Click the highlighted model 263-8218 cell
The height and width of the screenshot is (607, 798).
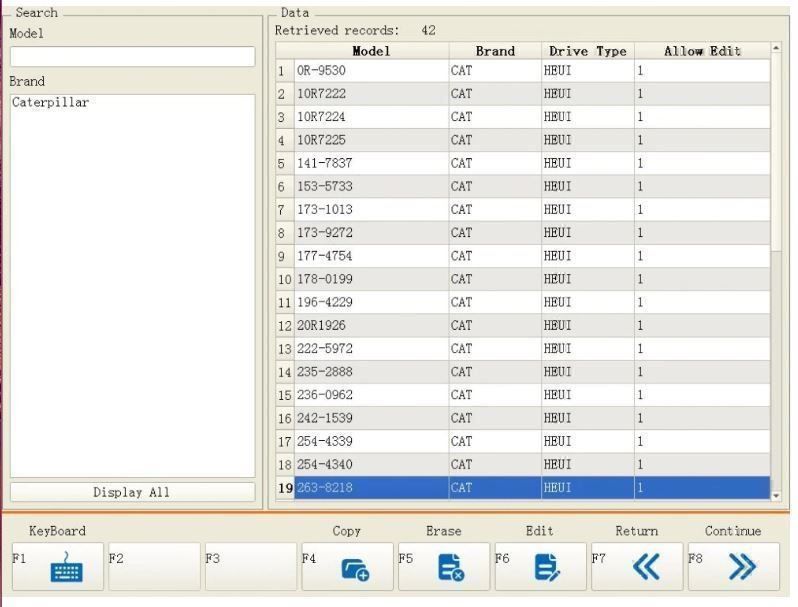pyautogui.click(x=372, y=488)
